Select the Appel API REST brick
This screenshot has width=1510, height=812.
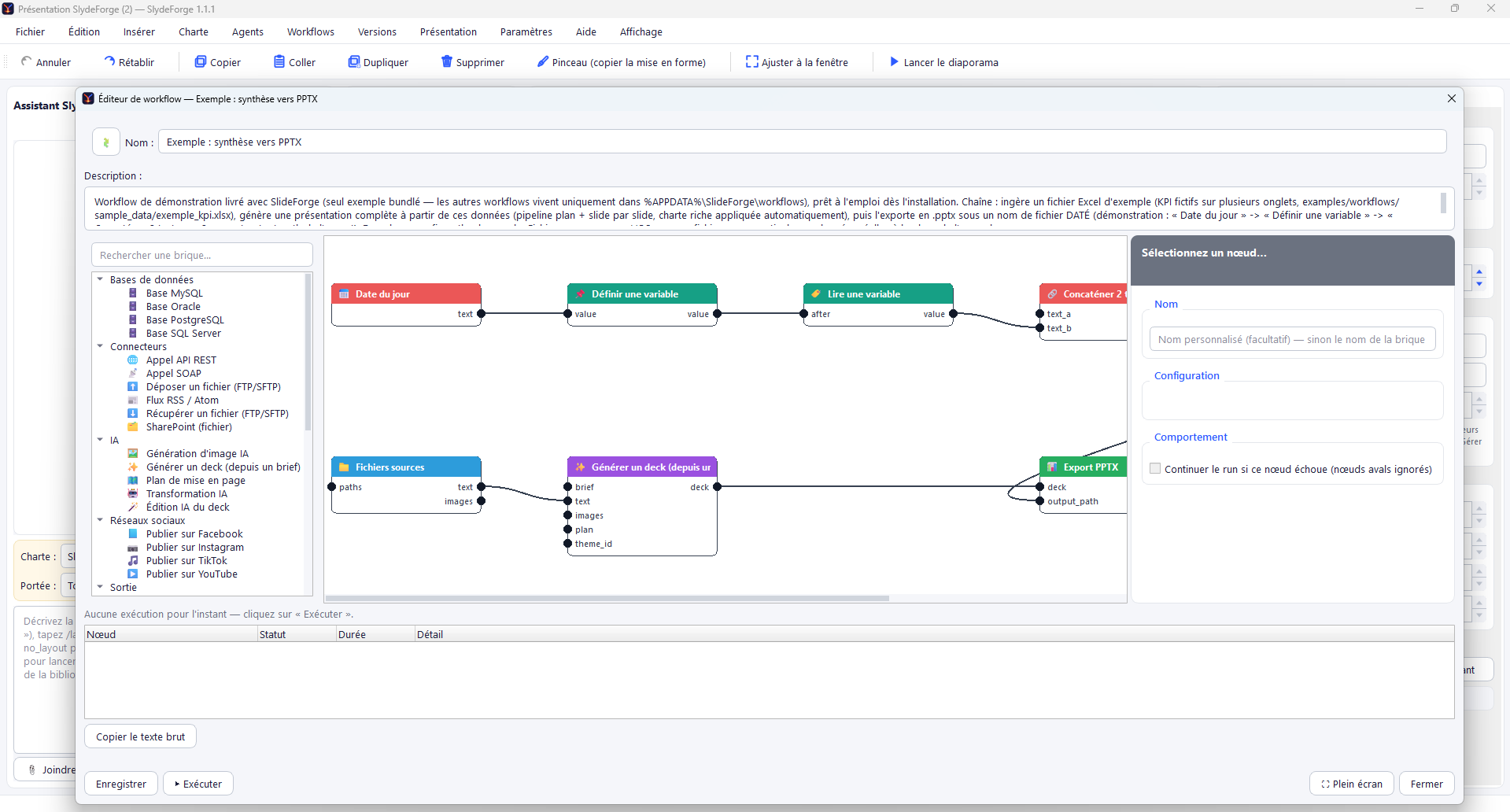tap(181, 360)
